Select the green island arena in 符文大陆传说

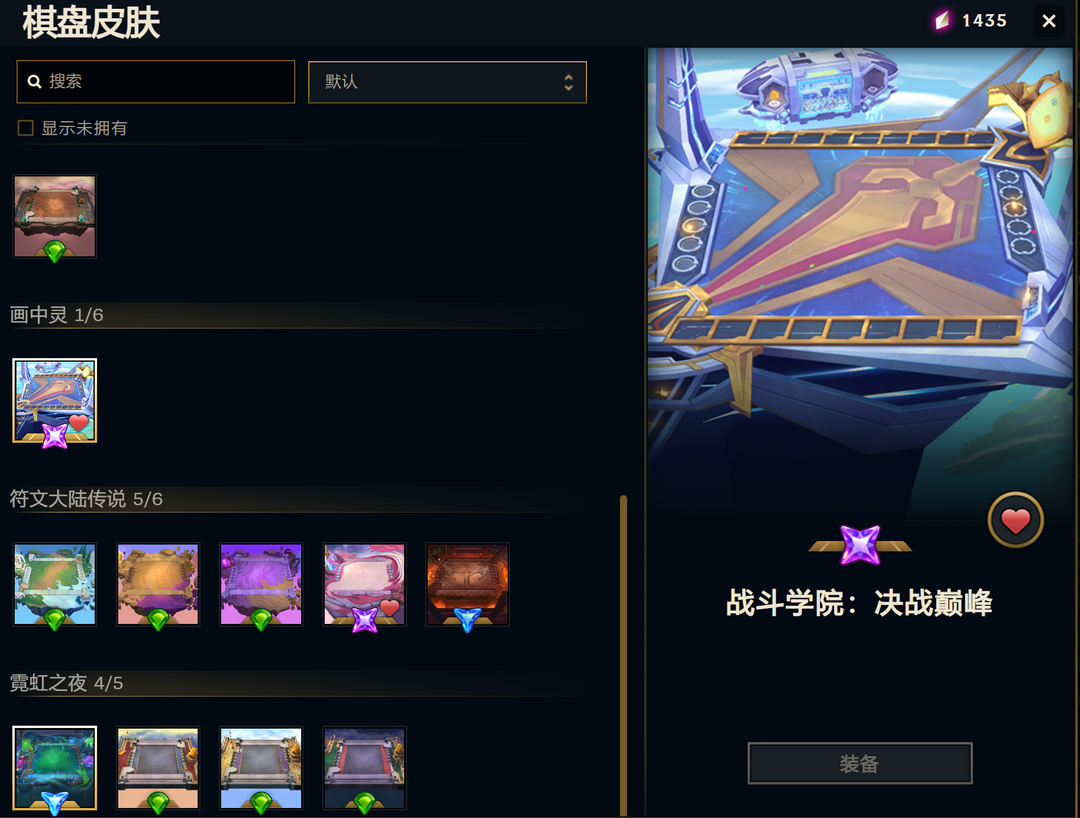pyautogui.click(x=54, y=585)
